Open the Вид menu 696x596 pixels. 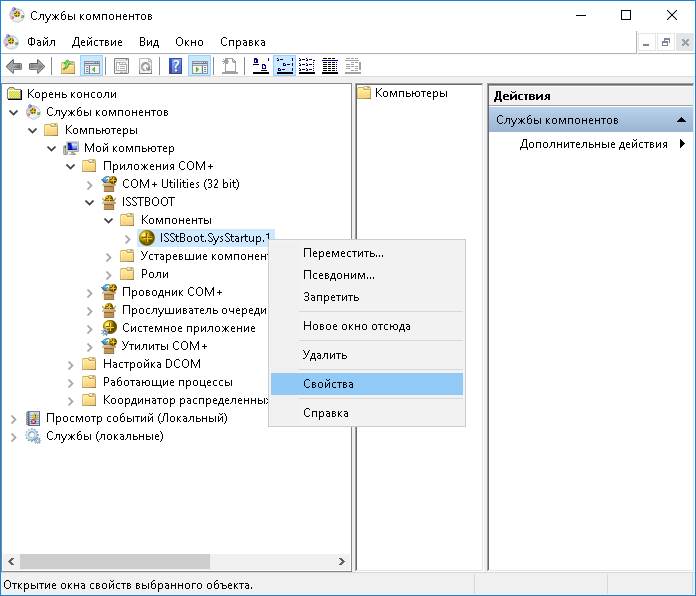click(149, 42)
